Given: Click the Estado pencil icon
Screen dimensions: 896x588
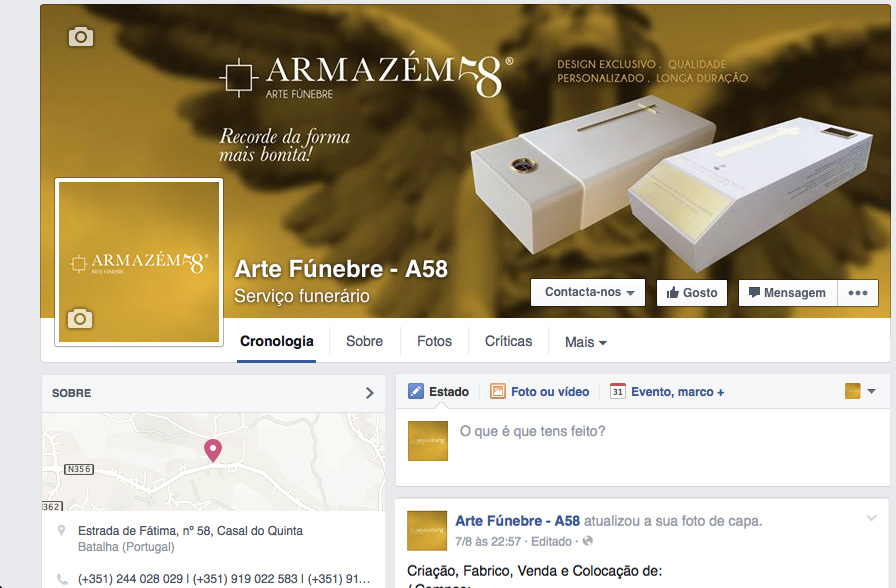Looking at the screenshot, I should [415, 391].
